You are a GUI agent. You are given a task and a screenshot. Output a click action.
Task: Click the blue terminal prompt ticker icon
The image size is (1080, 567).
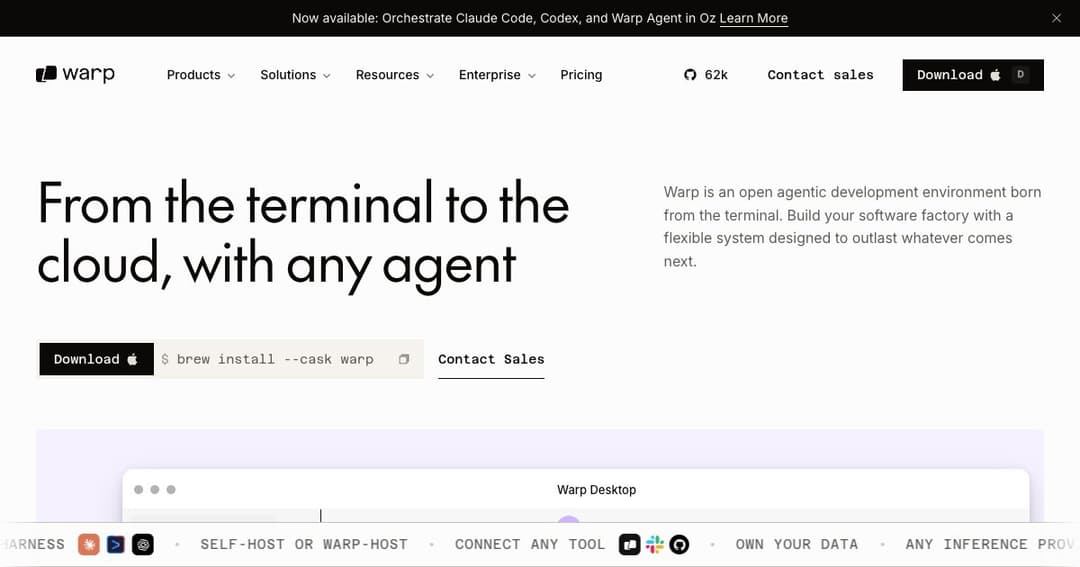116,544
